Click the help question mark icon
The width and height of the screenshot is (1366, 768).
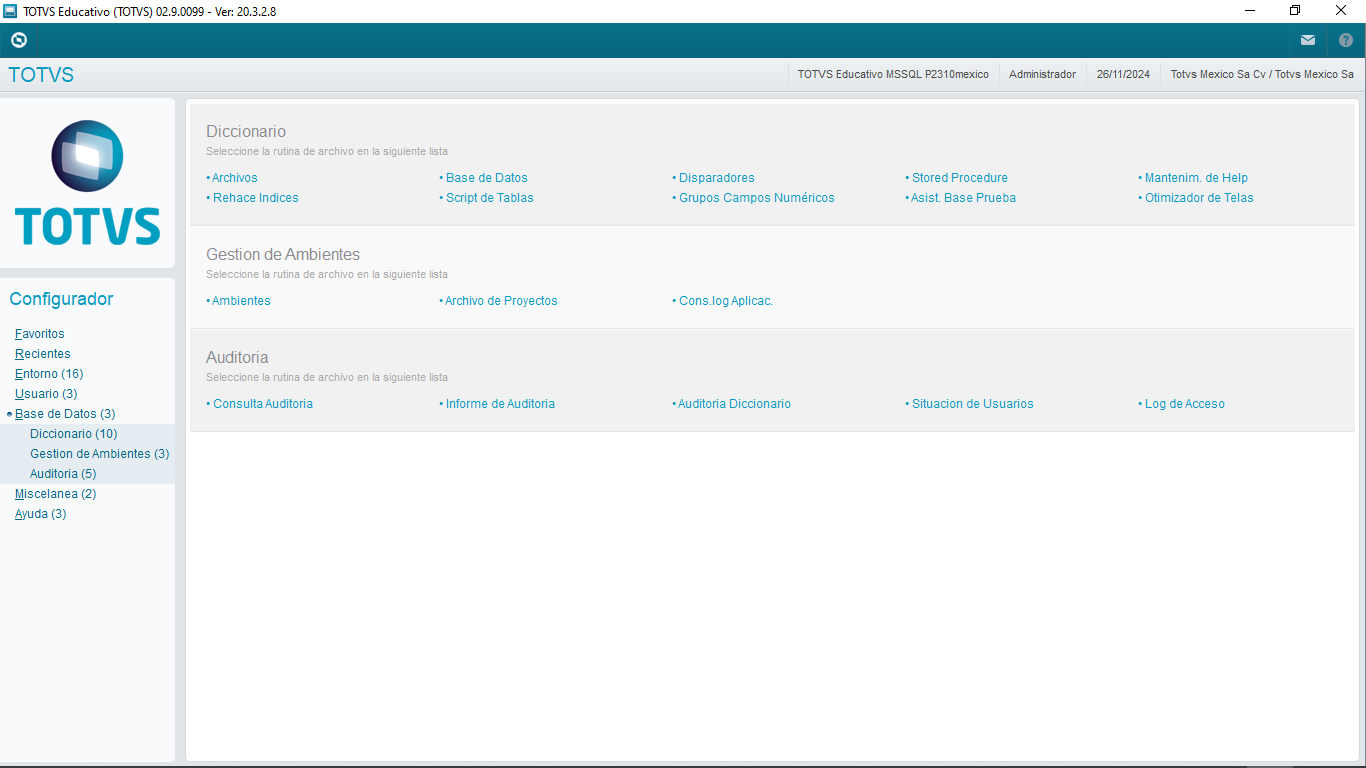pyautogui.click(x=1345, y=40)
